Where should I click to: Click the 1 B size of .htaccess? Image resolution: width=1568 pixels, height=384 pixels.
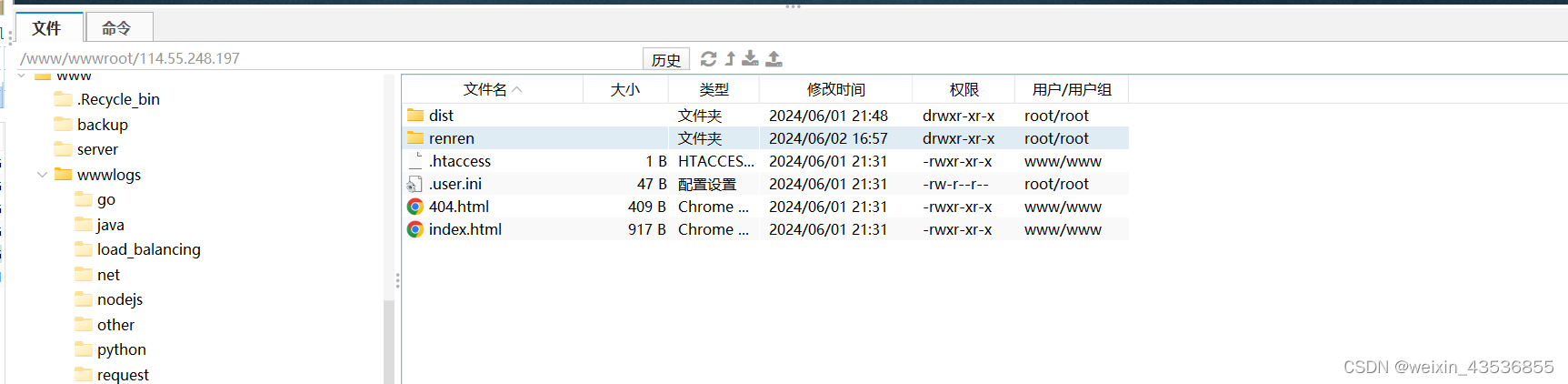coord(656,161)
